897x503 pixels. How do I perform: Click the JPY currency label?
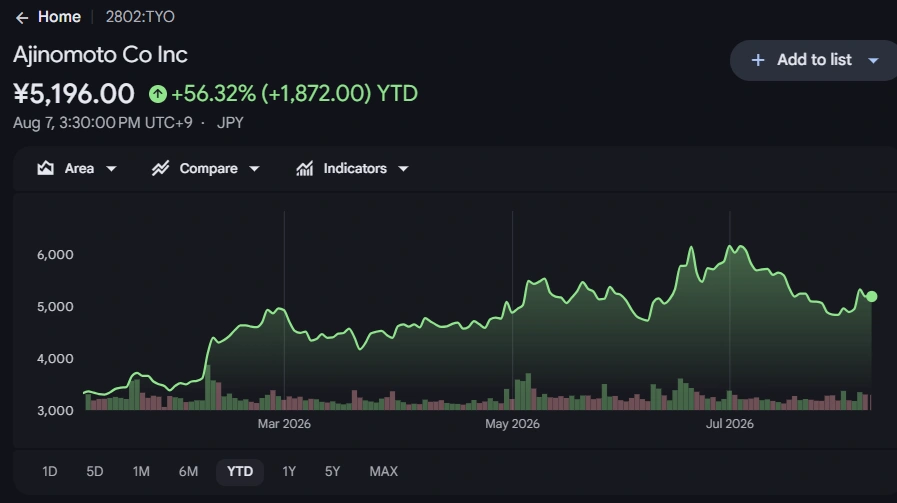230,123
